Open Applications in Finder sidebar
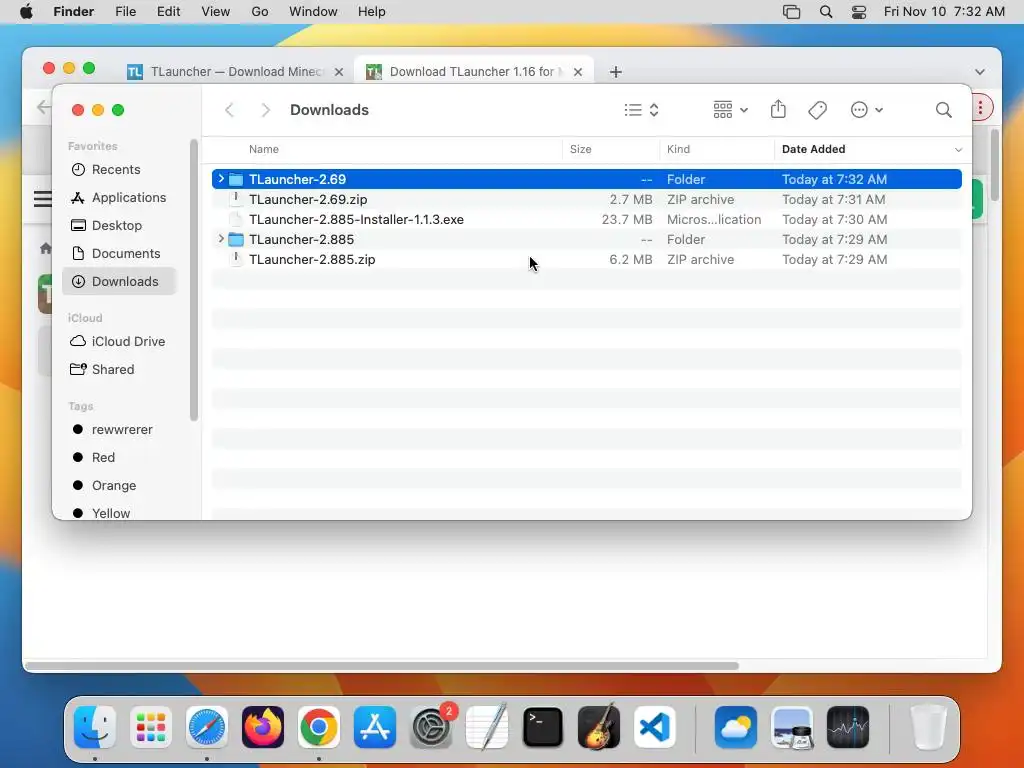Screen dimensions: 1024x768 point(120,197)
